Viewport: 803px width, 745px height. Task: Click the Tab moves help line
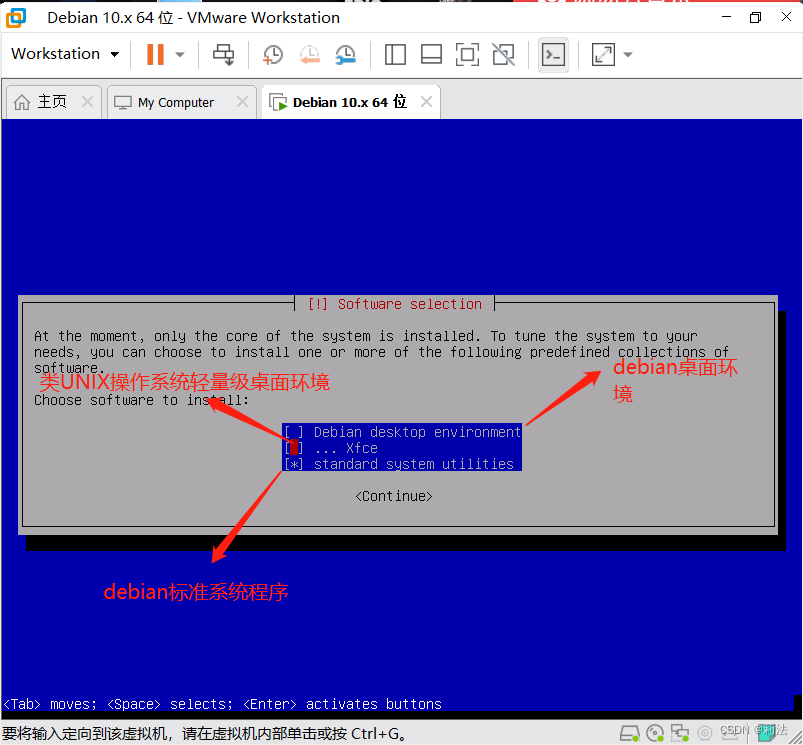[222, 704]
